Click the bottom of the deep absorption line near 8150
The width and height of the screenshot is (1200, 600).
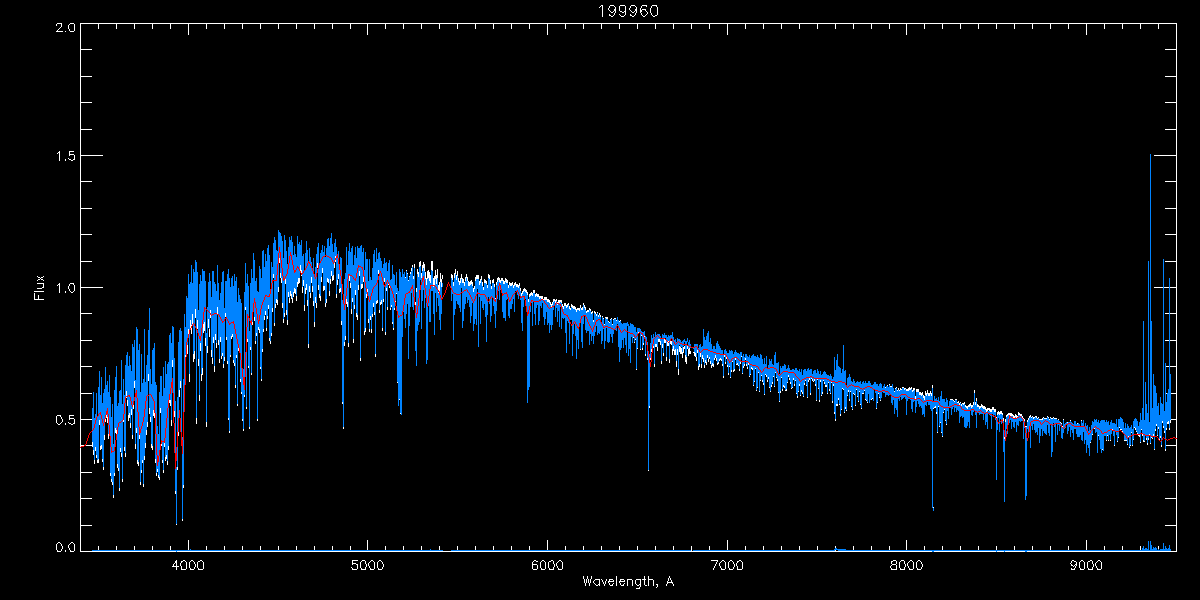pyautogui.click(x=933, y=507)
